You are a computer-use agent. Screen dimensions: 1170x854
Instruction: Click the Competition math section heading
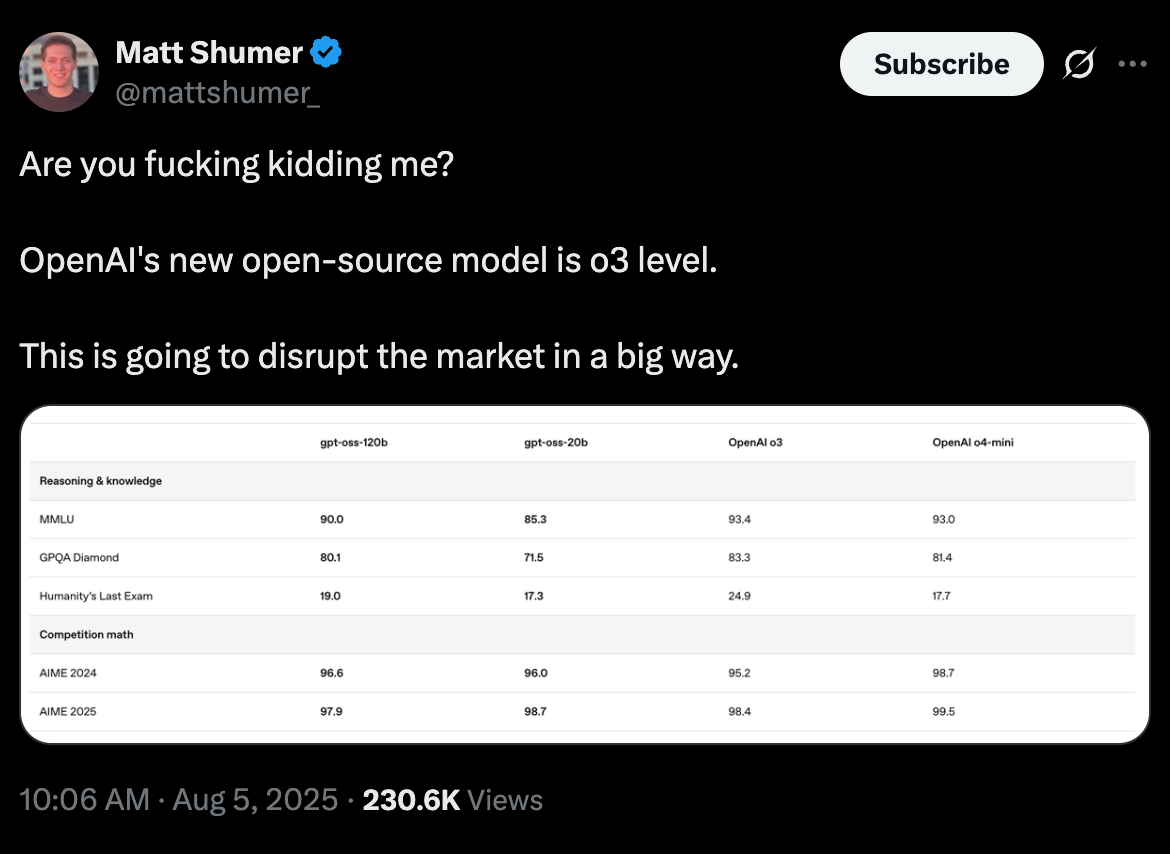[86, 635]
